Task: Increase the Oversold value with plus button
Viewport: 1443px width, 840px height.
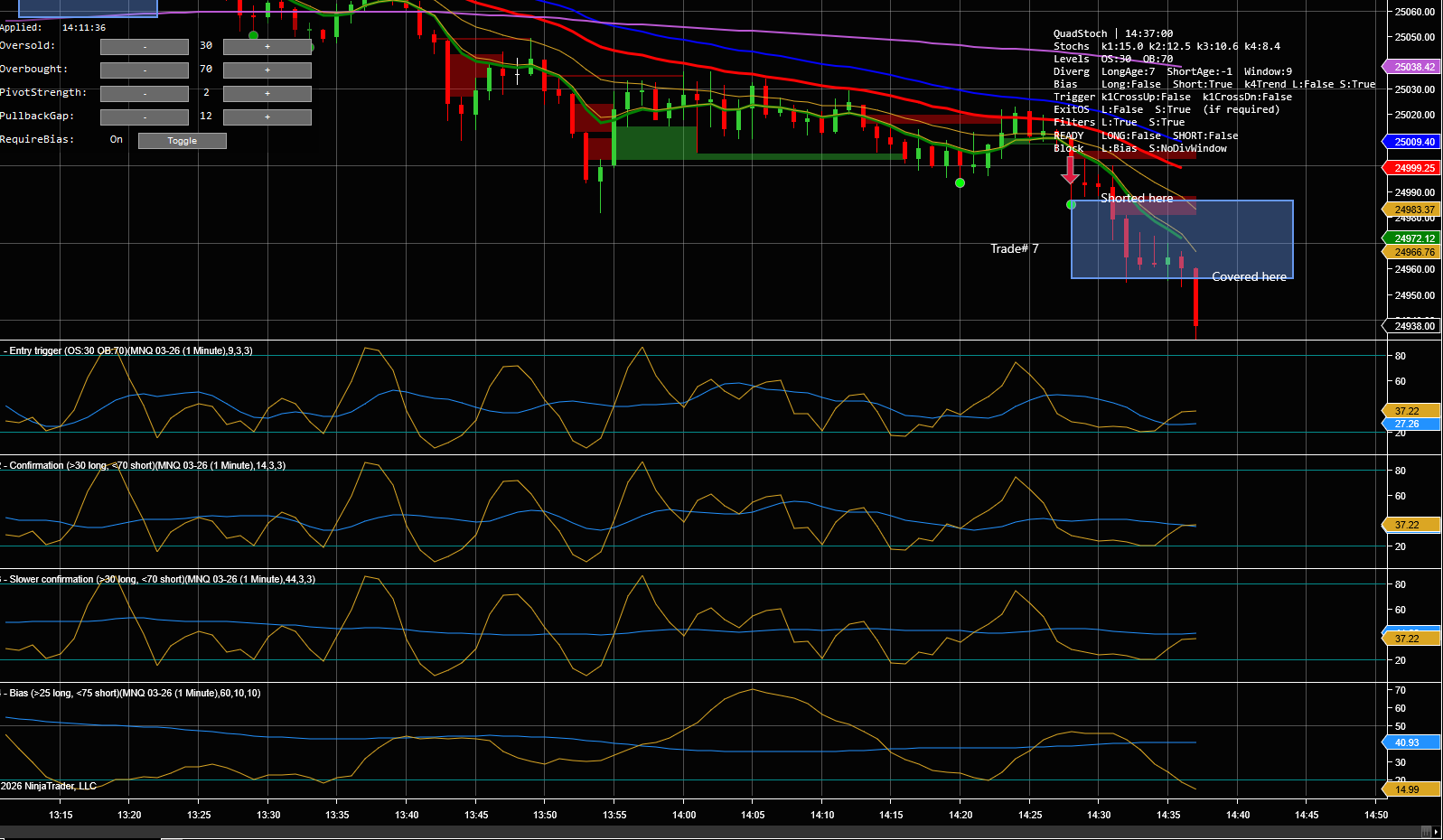Action: pos(267,47)
